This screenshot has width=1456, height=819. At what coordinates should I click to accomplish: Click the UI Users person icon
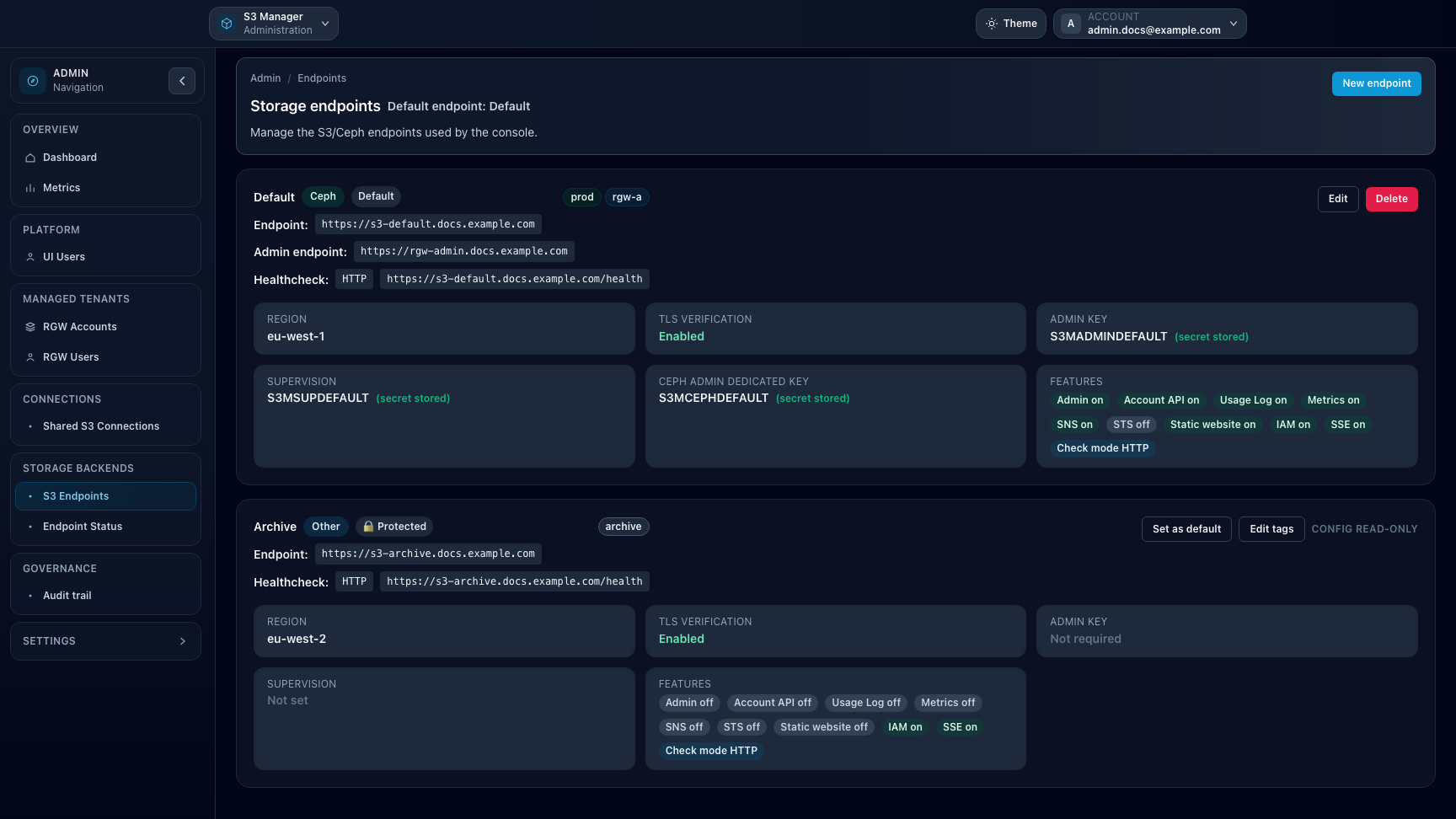coord(30,257)
